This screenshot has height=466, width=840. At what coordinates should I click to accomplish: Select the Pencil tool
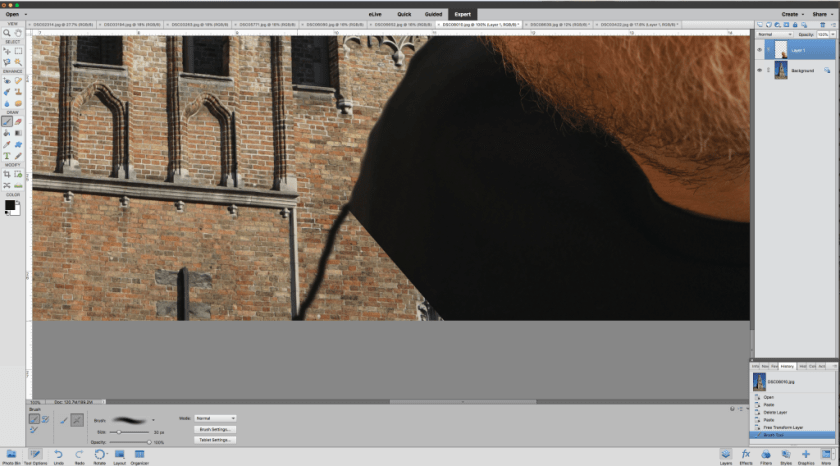(18, 156)
